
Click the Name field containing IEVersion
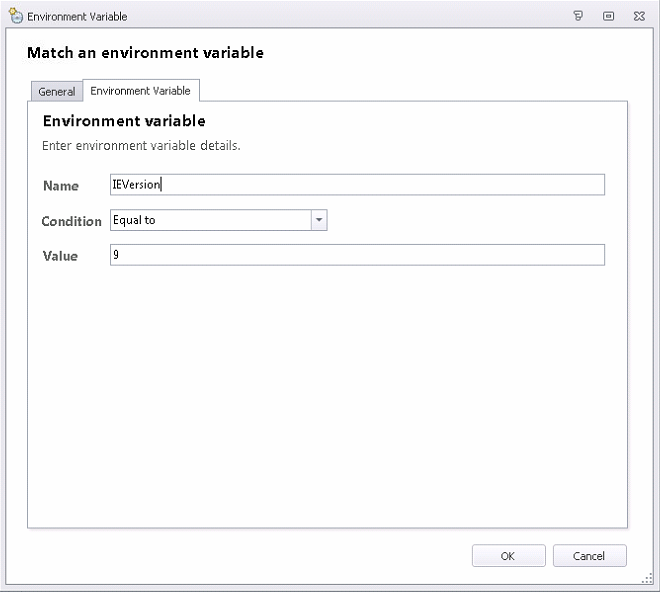coord(357,185)
